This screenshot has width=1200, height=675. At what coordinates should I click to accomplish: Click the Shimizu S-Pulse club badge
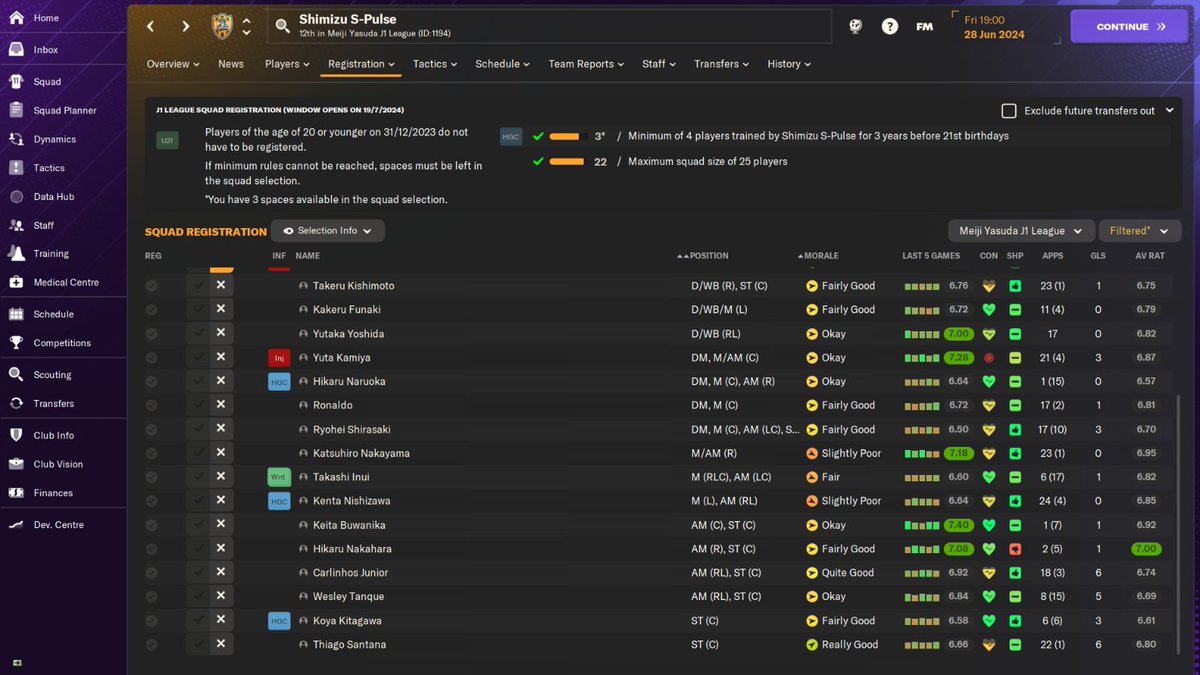click(x=222, y=27)
